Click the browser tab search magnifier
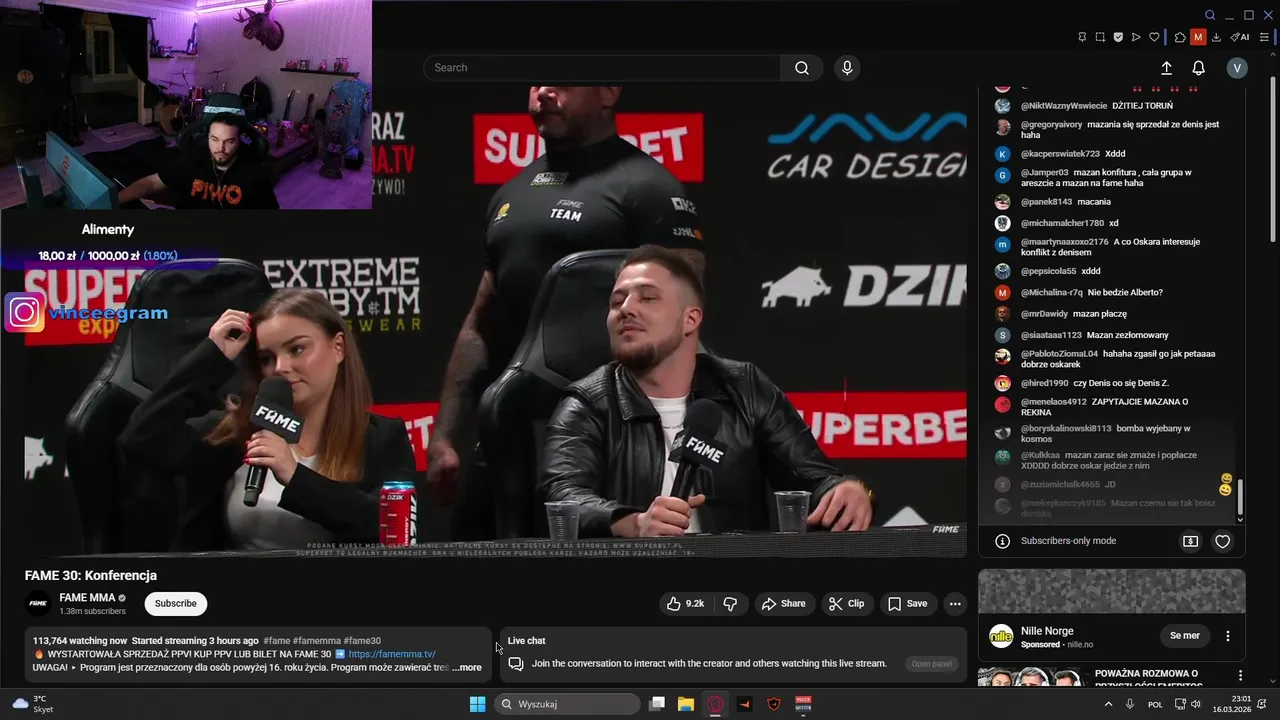The width and height of the screenshot is (1280, 720). [x=1210, y=15]
